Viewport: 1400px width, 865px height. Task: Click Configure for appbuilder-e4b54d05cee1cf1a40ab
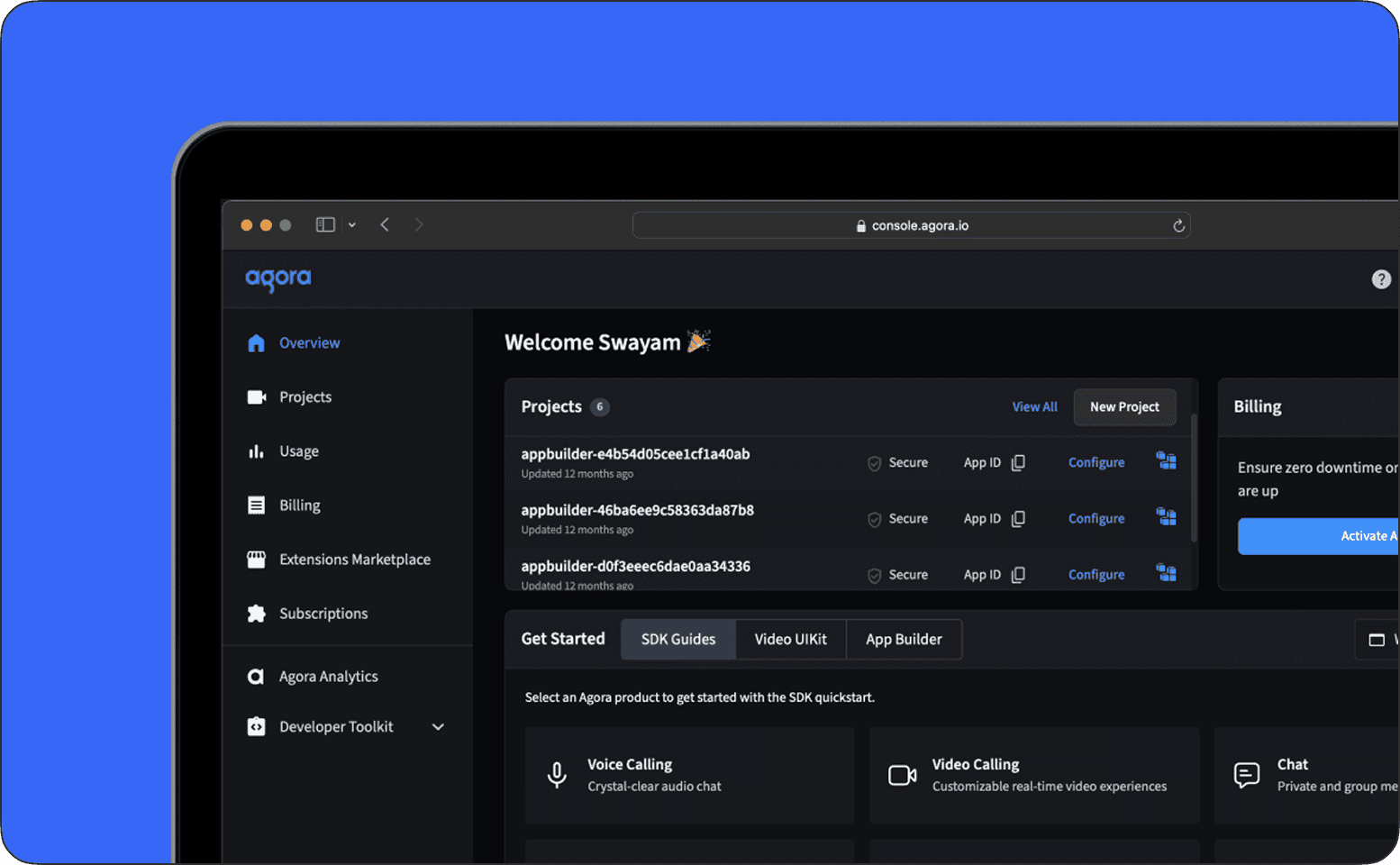(1096, 463)
